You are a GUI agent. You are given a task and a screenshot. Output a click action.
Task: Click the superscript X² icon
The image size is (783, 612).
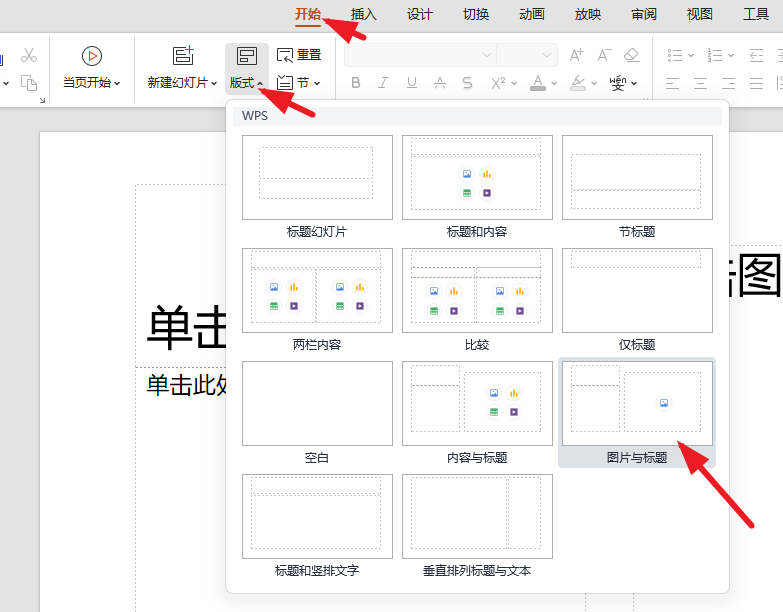click(498, 83)
